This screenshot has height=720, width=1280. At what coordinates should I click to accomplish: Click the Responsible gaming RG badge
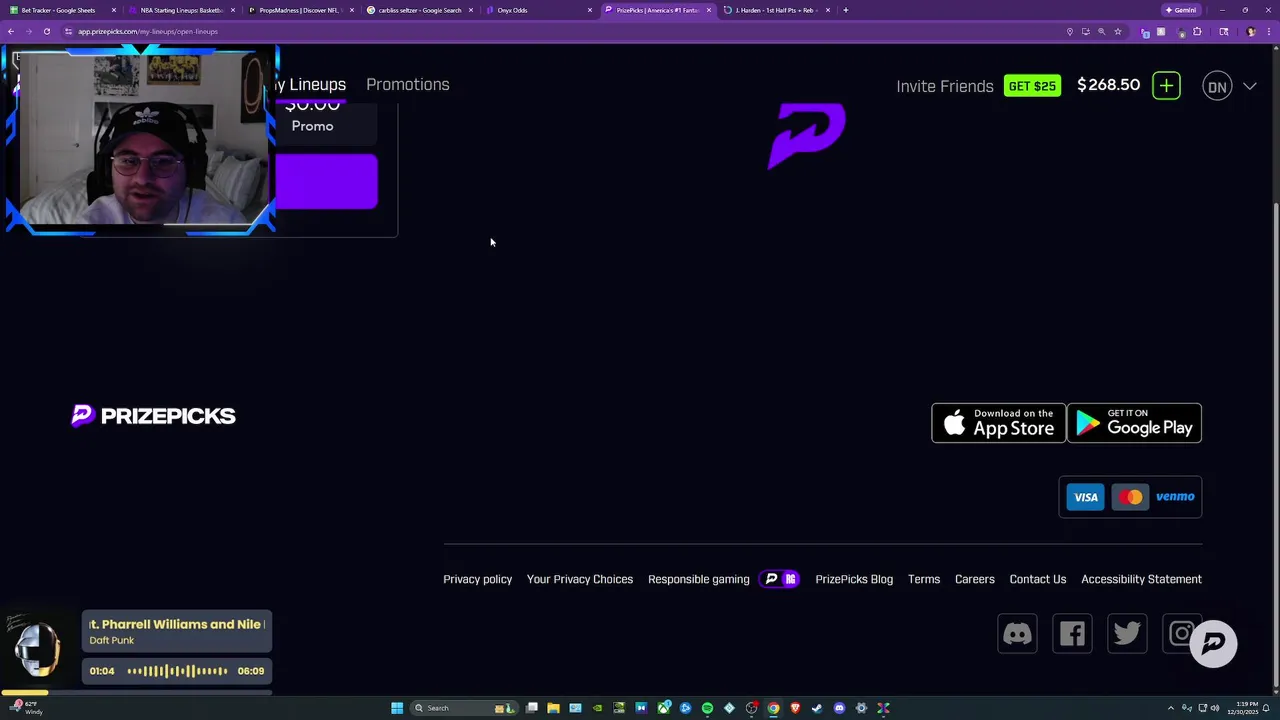pyautogui.click(x=780, y=579)
